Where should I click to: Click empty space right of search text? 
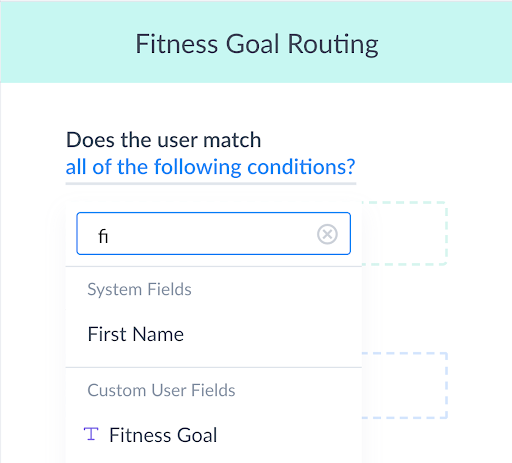click(210, 234)
